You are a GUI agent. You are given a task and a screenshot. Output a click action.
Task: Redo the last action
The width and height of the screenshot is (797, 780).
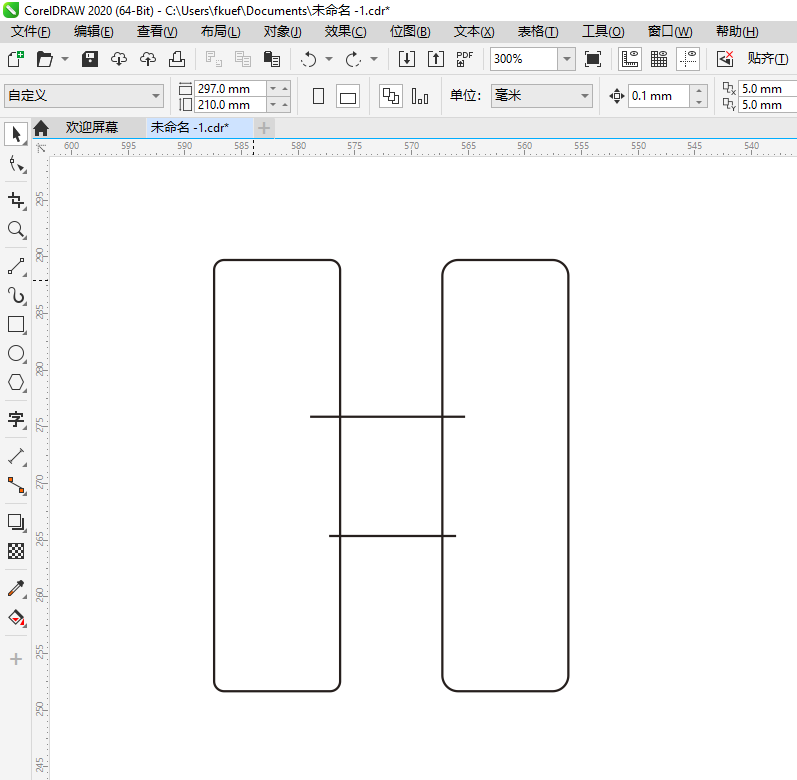(353, 59)
